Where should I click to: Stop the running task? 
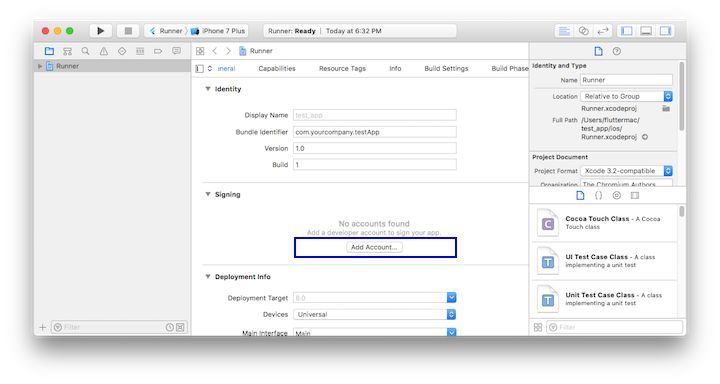[128, 31]
